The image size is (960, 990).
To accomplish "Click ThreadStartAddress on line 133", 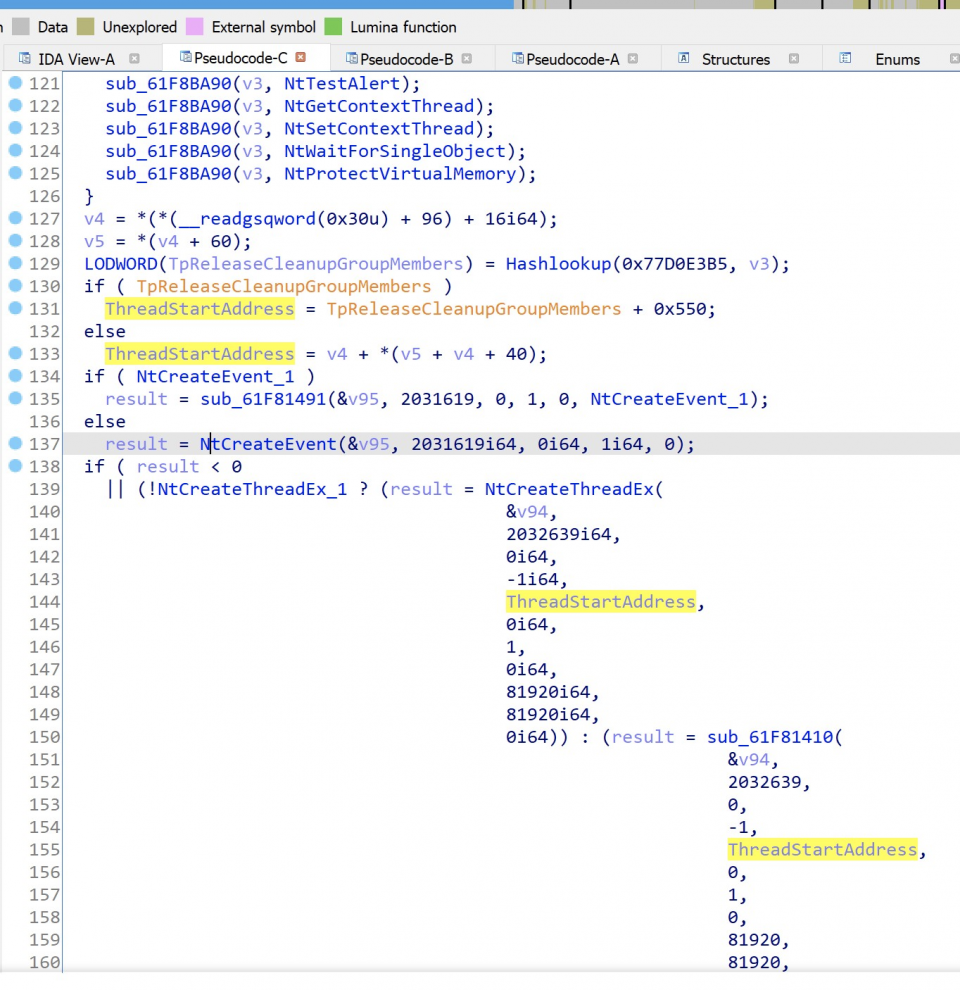I will click(x=200, y=354).
